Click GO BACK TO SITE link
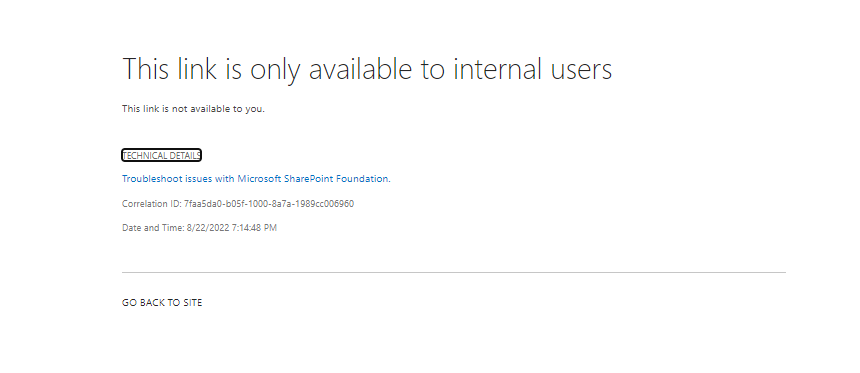Screen dimensions: 860x373 click(162, 303)
